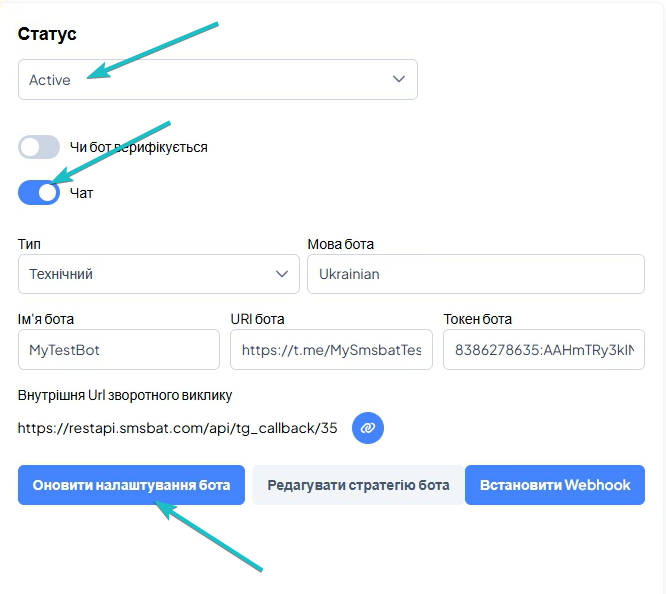Click into the Токен бота field
This screenshot has width=666, height=594.
click(543, 350)
